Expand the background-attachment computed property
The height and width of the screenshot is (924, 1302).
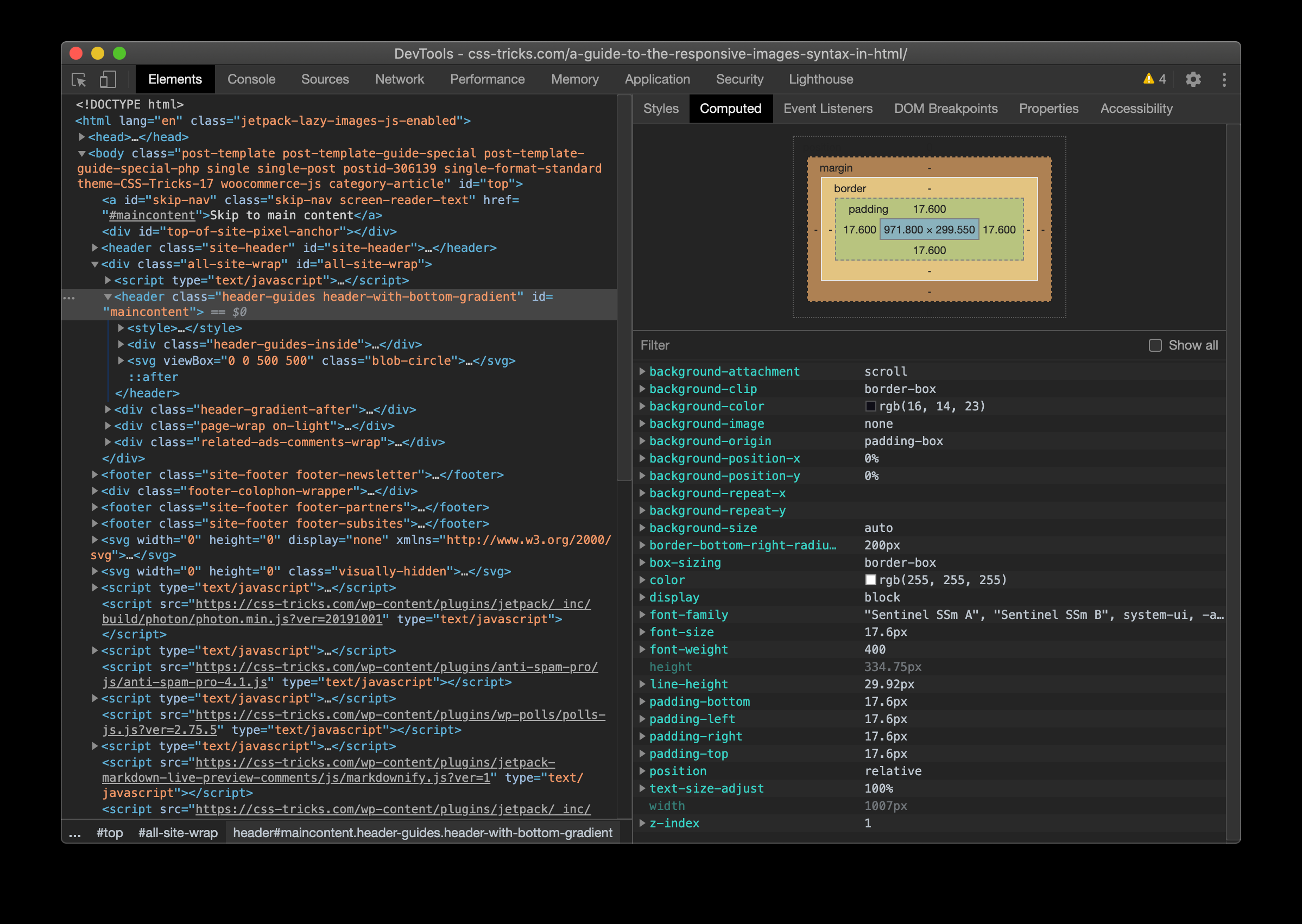(x=642, y=371)
